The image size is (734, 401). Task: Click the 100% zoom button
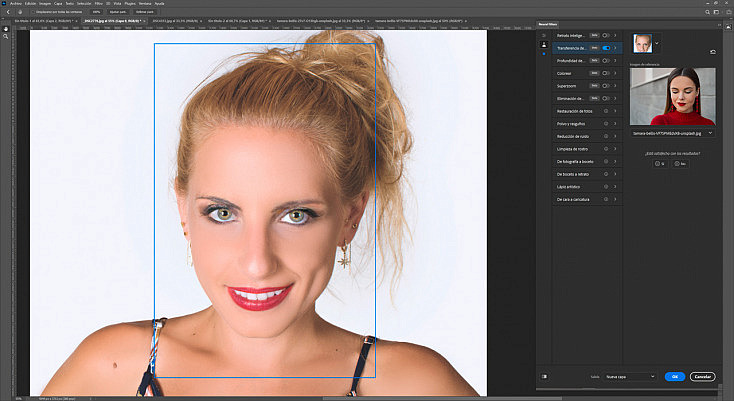(96, 12)
